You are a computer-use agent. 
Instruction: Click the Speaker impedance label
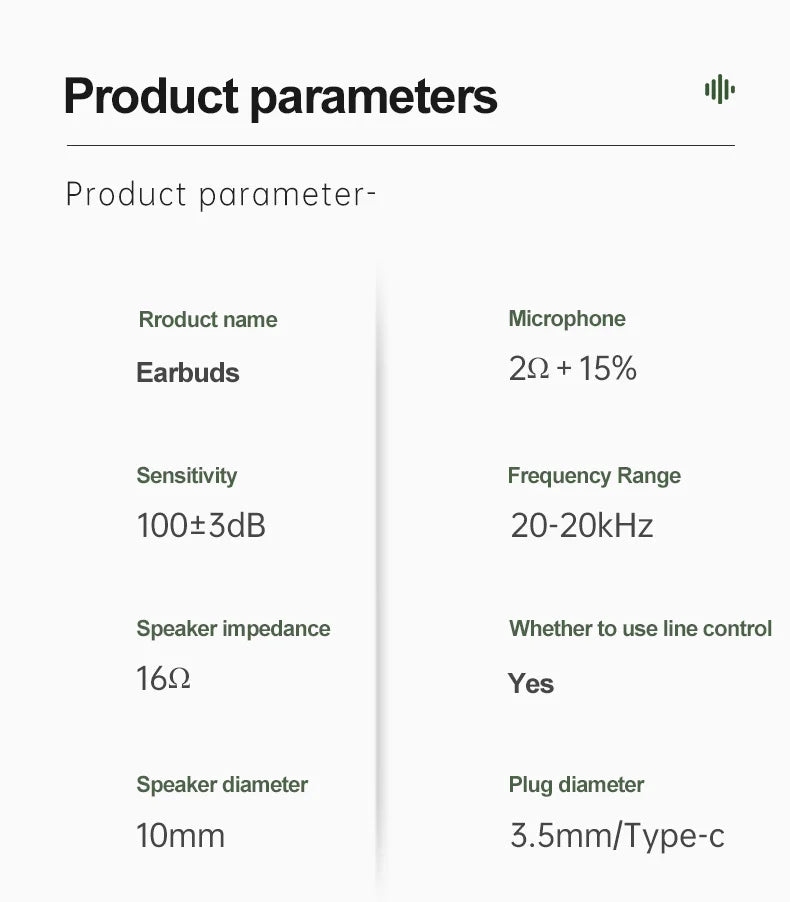coord(233,629)
